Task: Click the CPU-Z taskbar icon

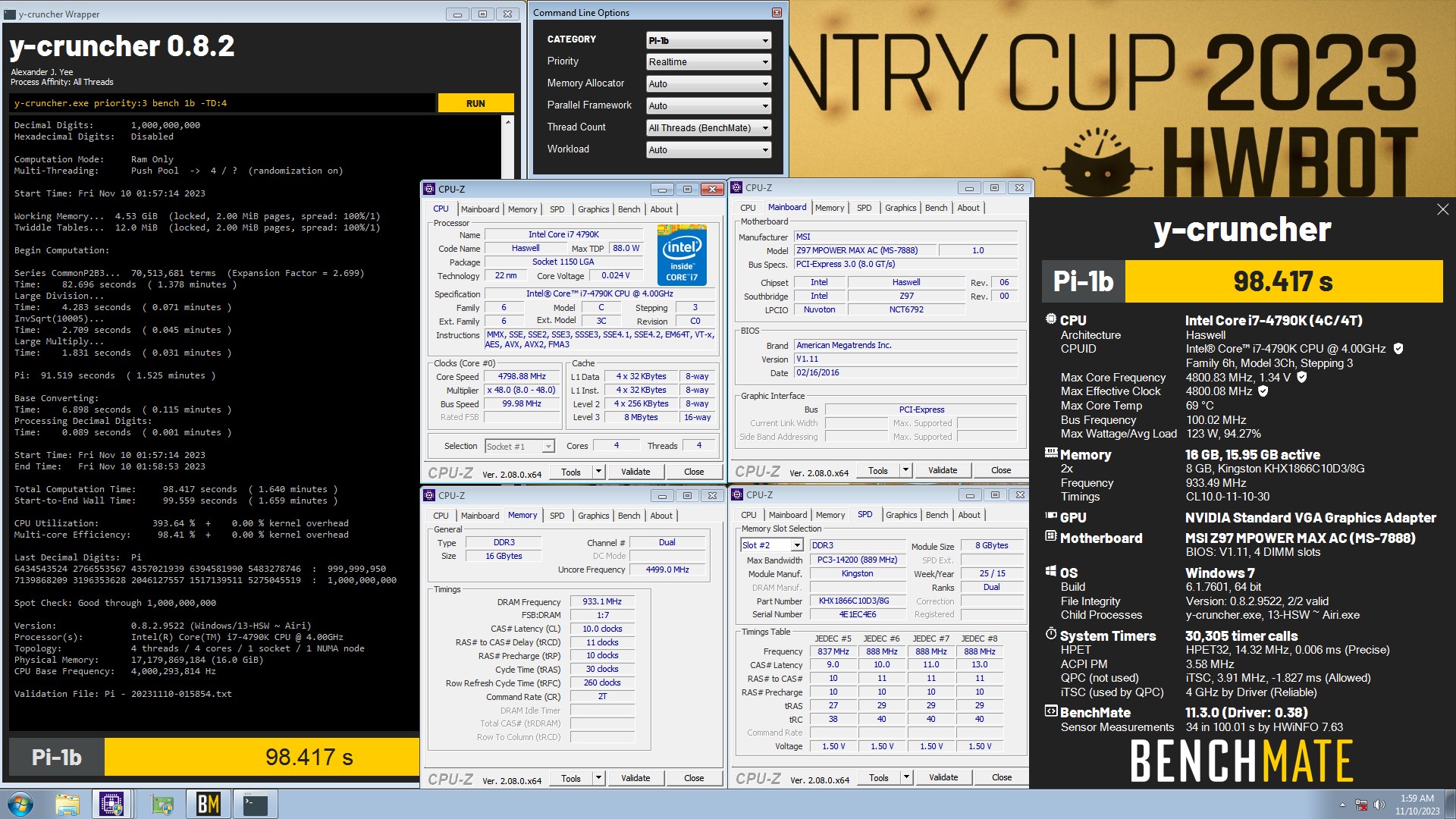Action: [x=111, y=804]
